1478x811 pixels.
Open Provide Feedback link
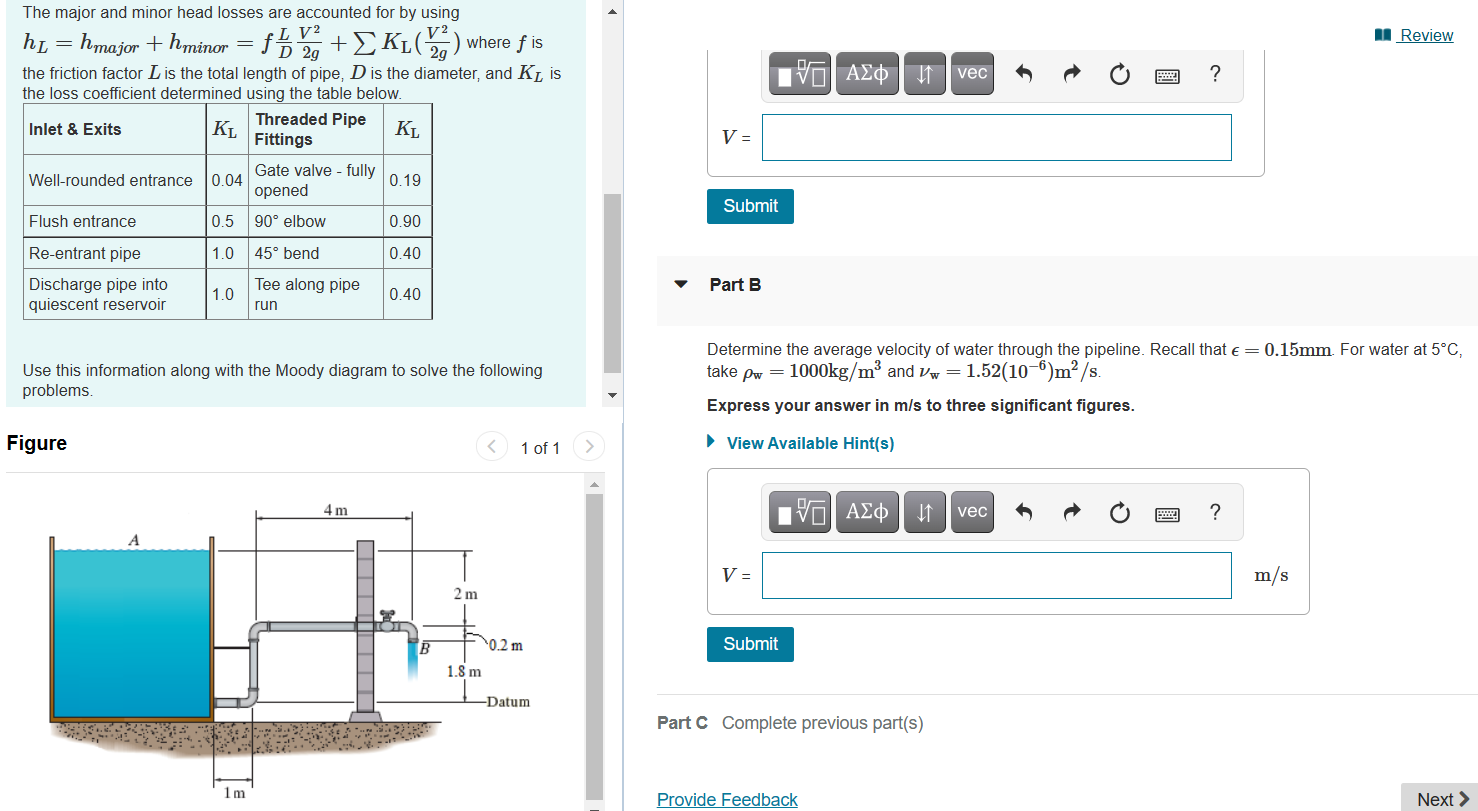[x=727, y=799]
